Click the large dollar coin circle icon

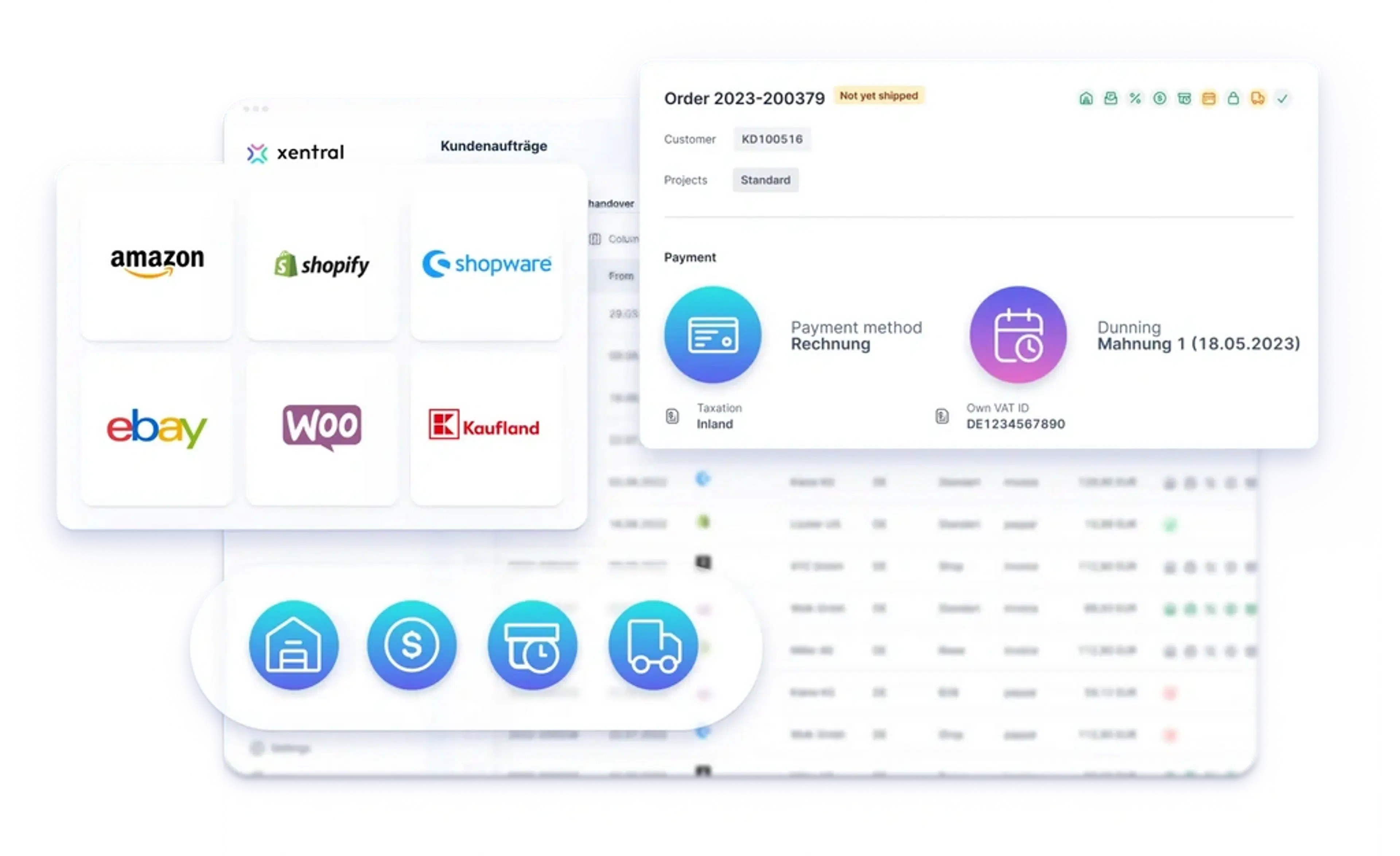pyautogui.click(x=411, y=645)
